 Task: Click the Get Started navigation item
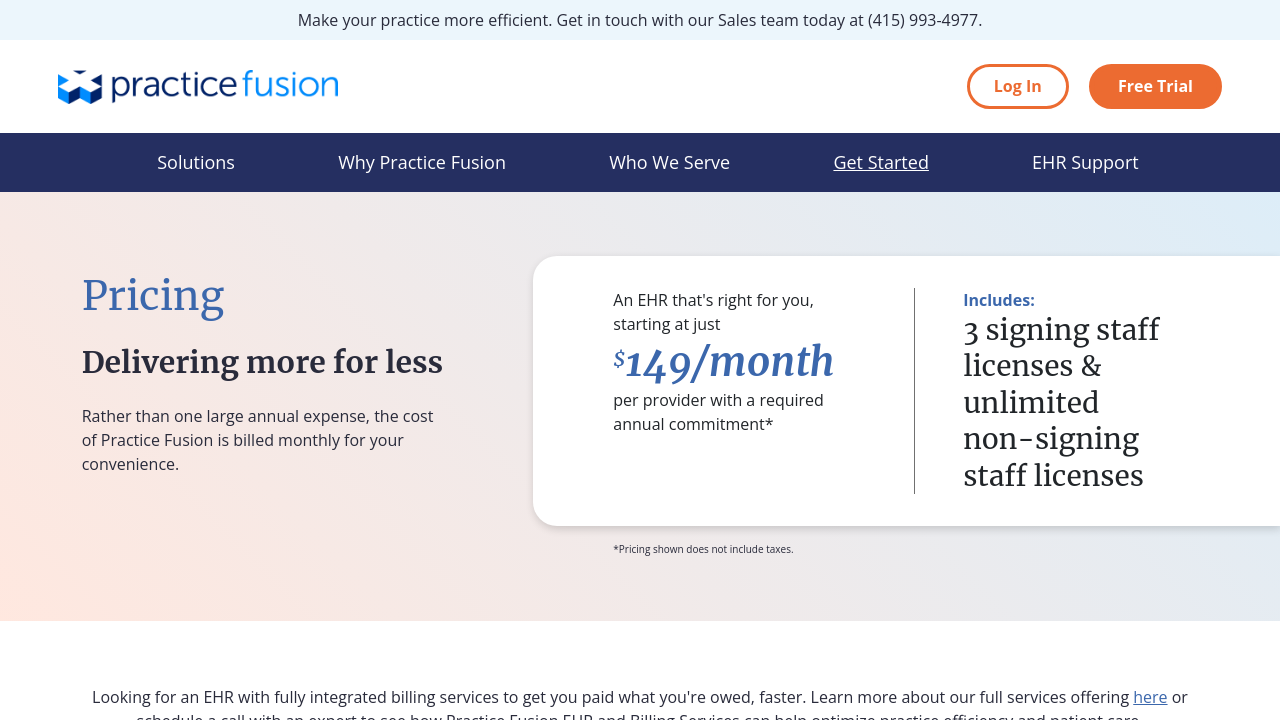(881, 162)
